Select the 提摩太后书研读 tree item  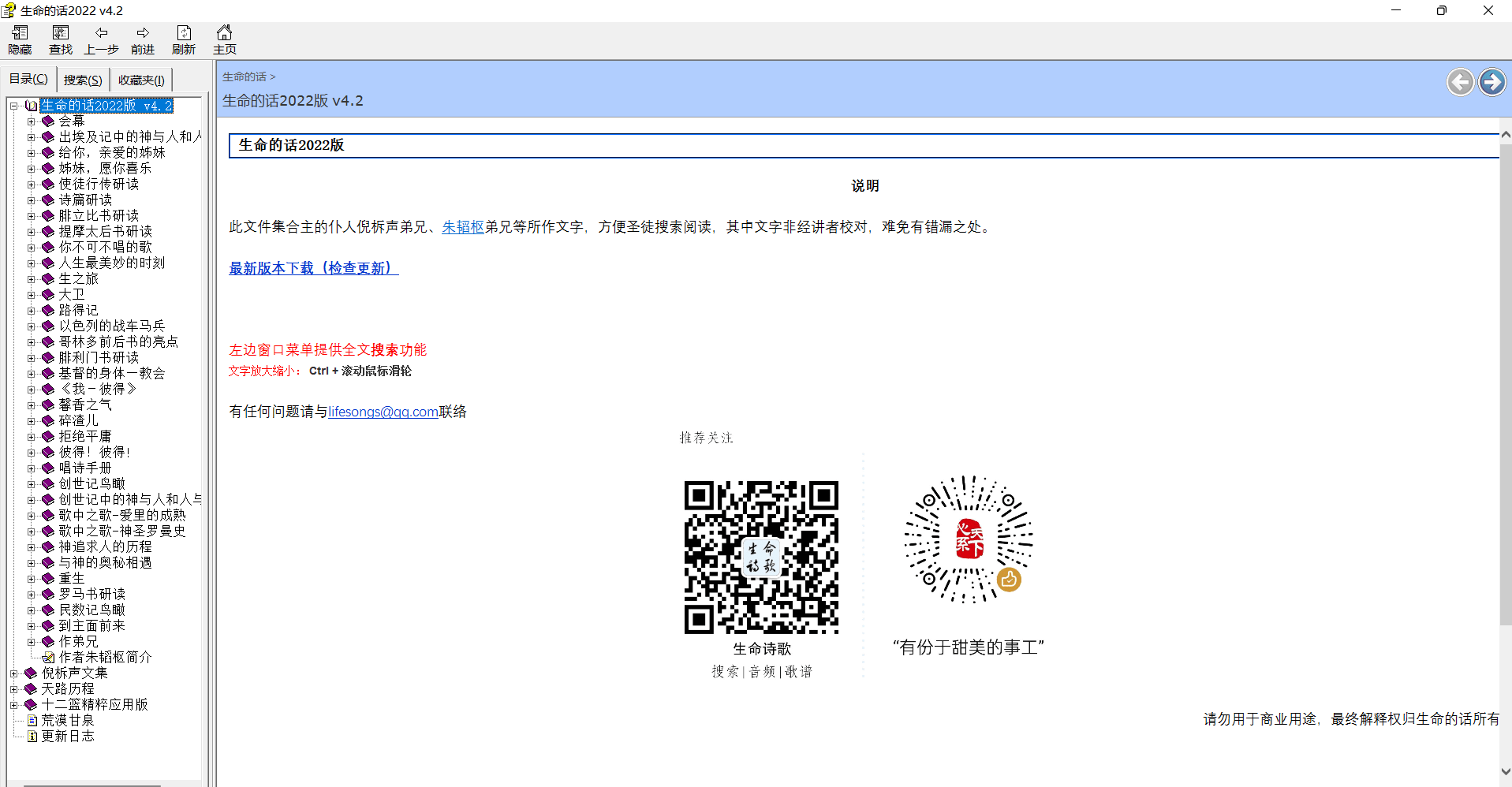point(106,231)
